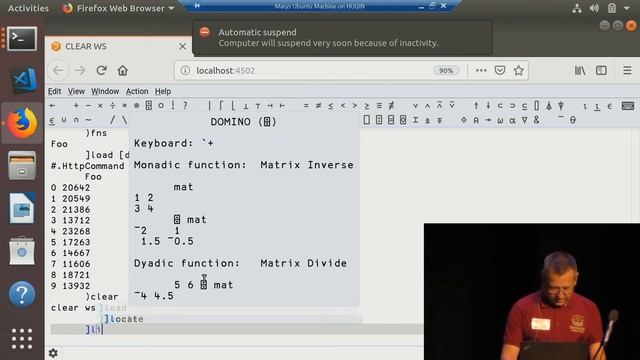Insert the match (≡) glyph
The width and height of the screenshot is (640, 360).
pos(379,106)
